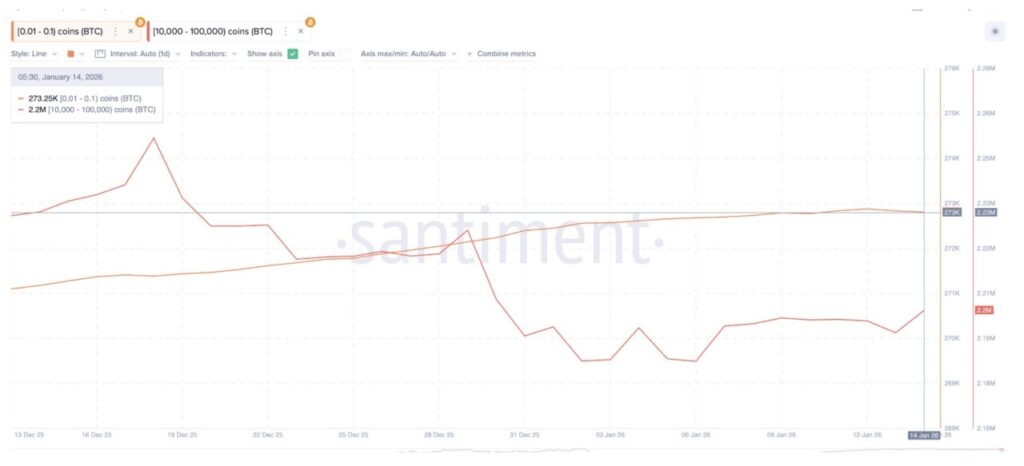Uncheck the Show axis checkbox

[x=293, y=53]
